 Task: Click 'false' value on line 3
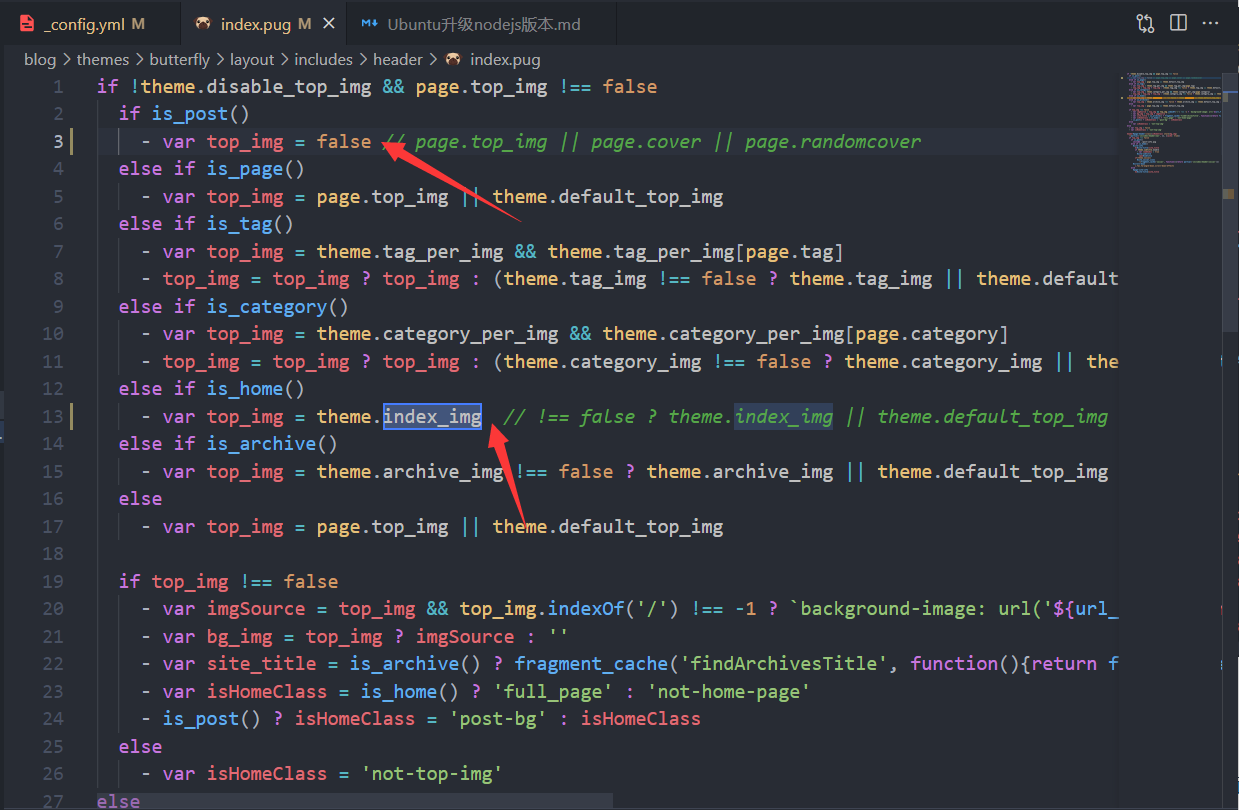click(344, 141)
